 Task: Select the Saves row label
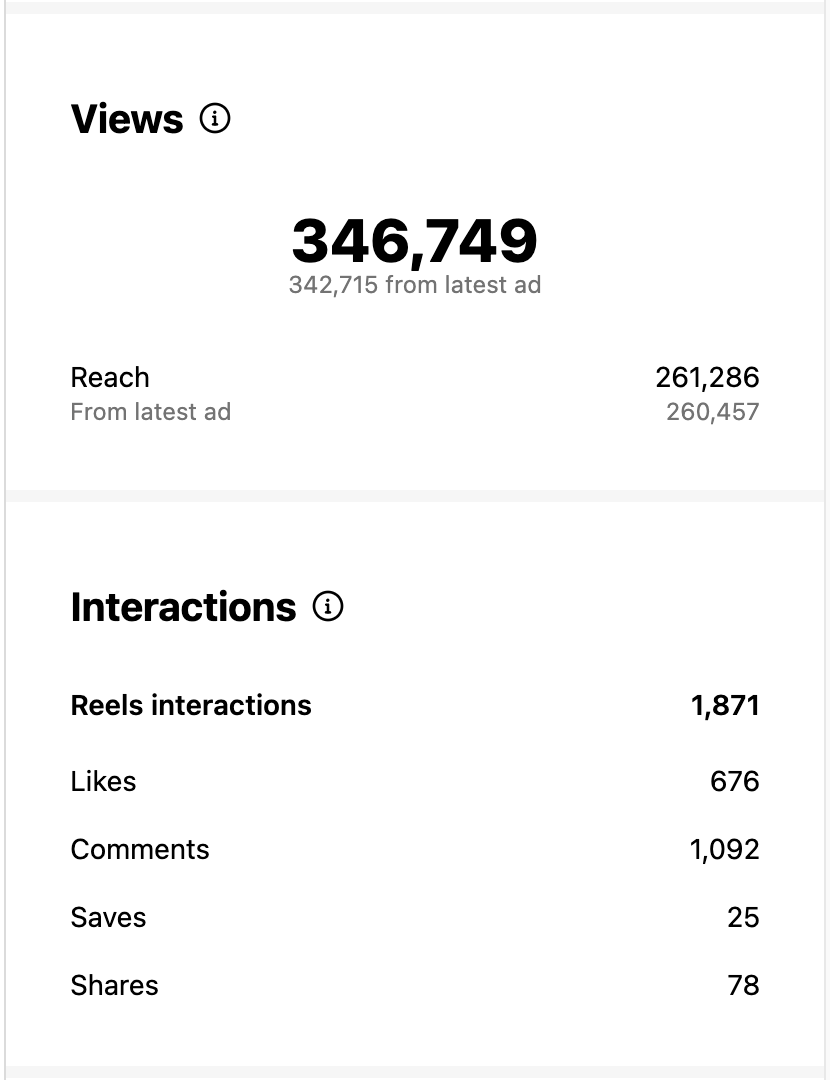tap(108, 917)
